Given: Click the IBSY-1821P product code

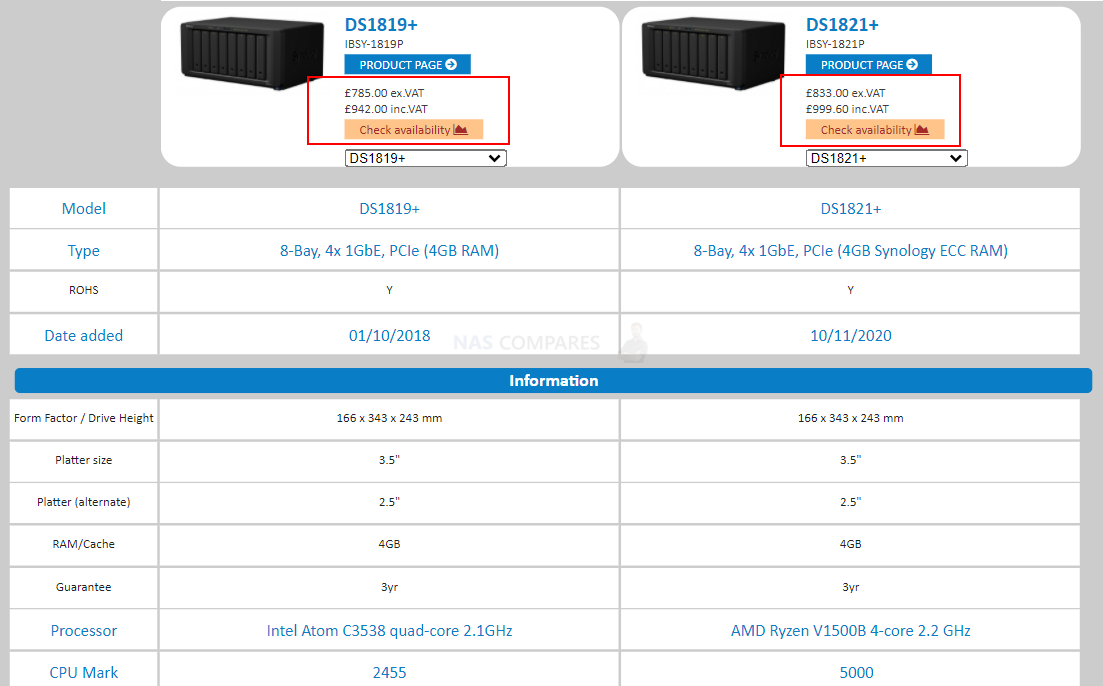Looking at the screenshot, I should [x=836, y=44].
